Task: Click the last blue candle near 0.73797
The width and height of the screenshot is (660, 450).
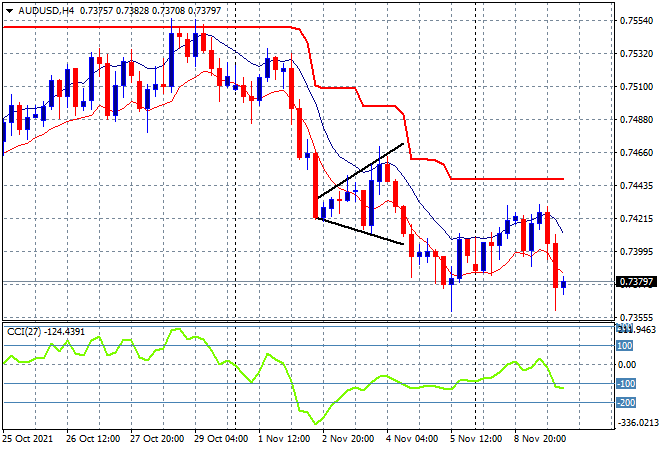Action: tap(564, 285)
